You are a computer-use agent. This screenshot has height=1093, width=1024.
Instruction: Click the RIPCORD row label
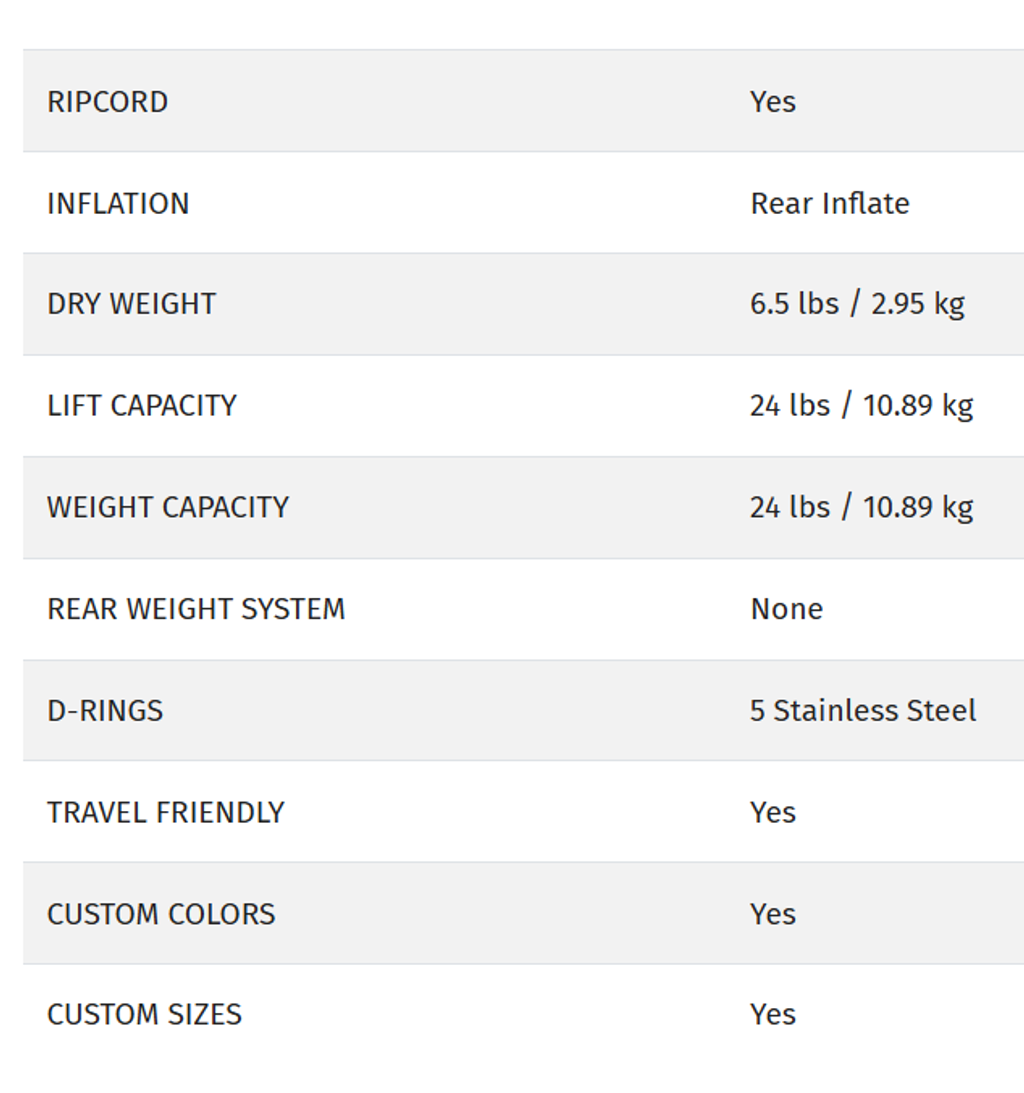click(x=107, y=102)
